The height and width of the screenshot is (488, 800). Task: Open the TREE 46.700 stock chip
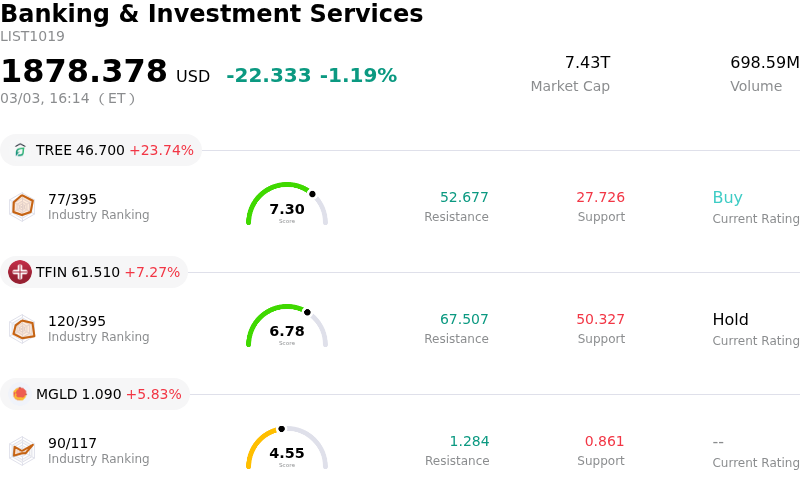(x=101, y=150)
